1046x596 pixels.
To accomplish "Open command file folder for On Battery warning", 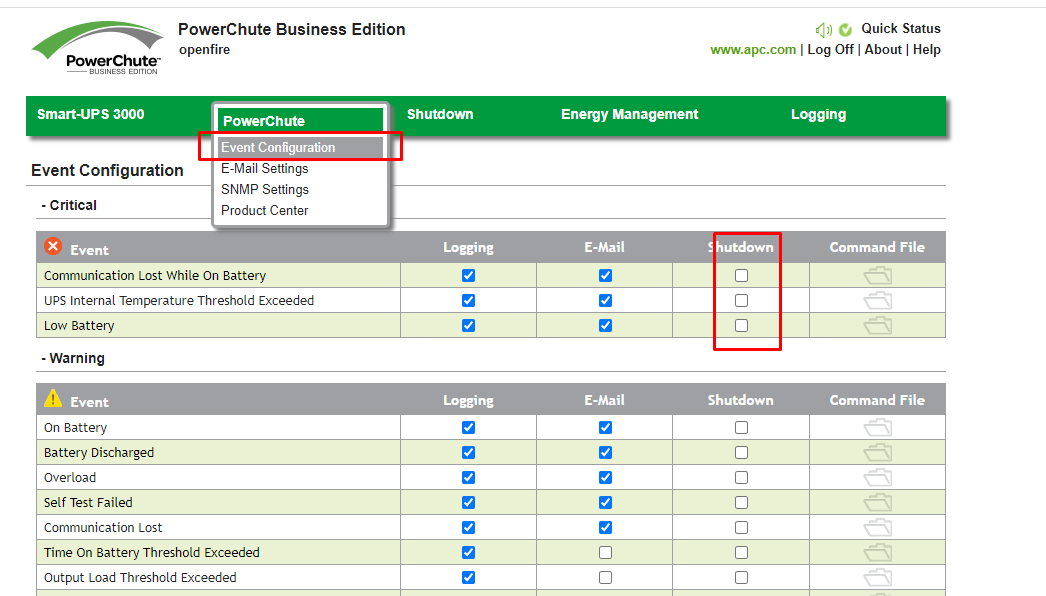I will click(877, 428).
